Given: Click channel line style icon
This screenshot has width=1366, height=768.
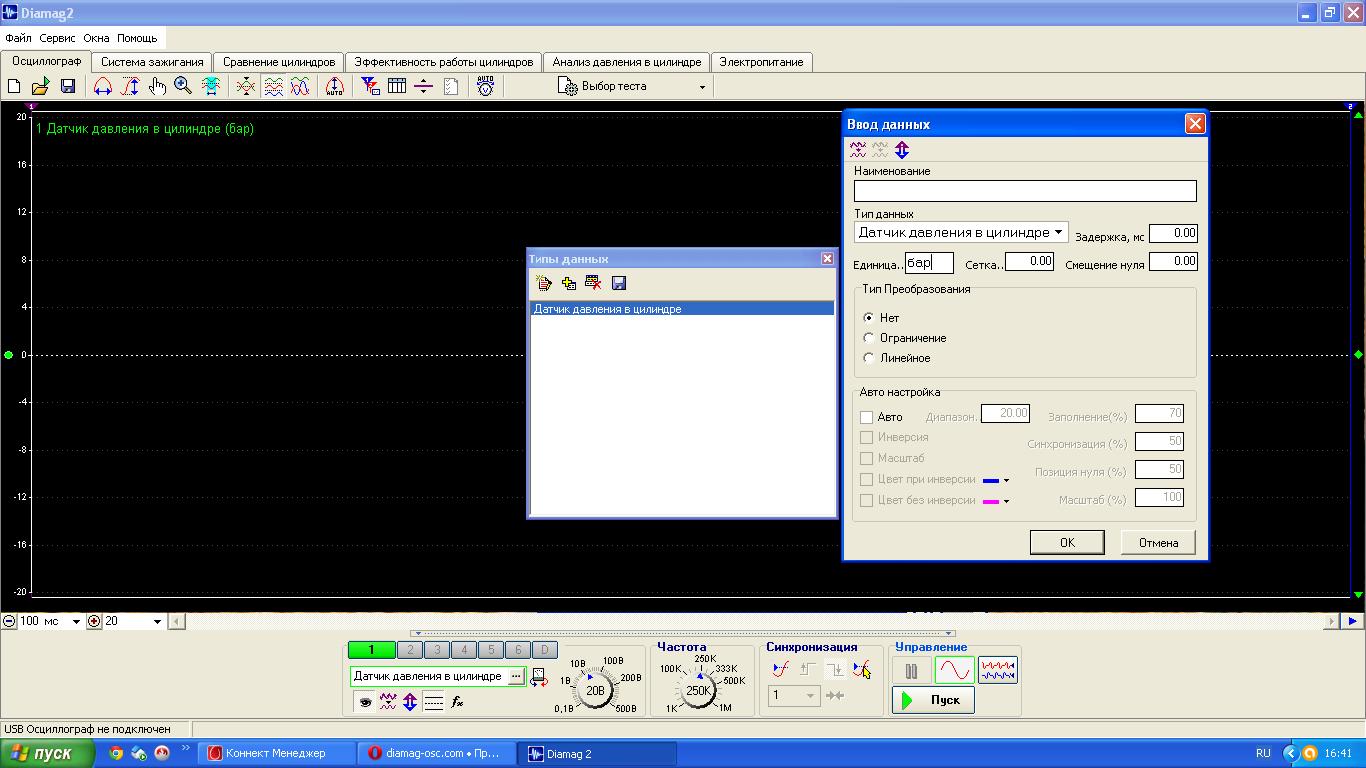Looking at the screenshot, I should click(433, 702).
